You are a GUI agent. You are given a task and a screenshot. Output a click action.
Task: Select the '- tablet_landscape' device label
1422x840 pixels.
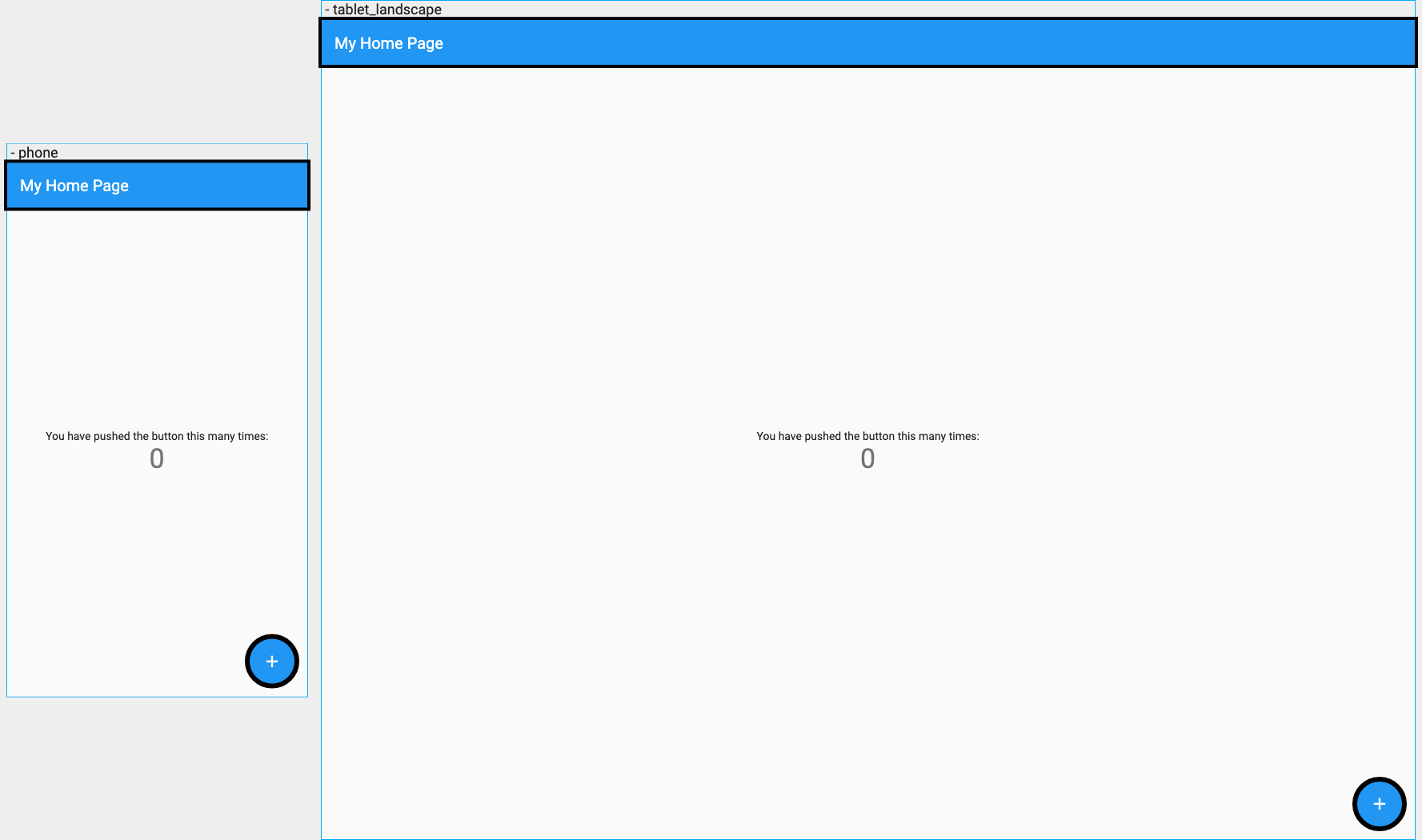[x=383, y=10]
